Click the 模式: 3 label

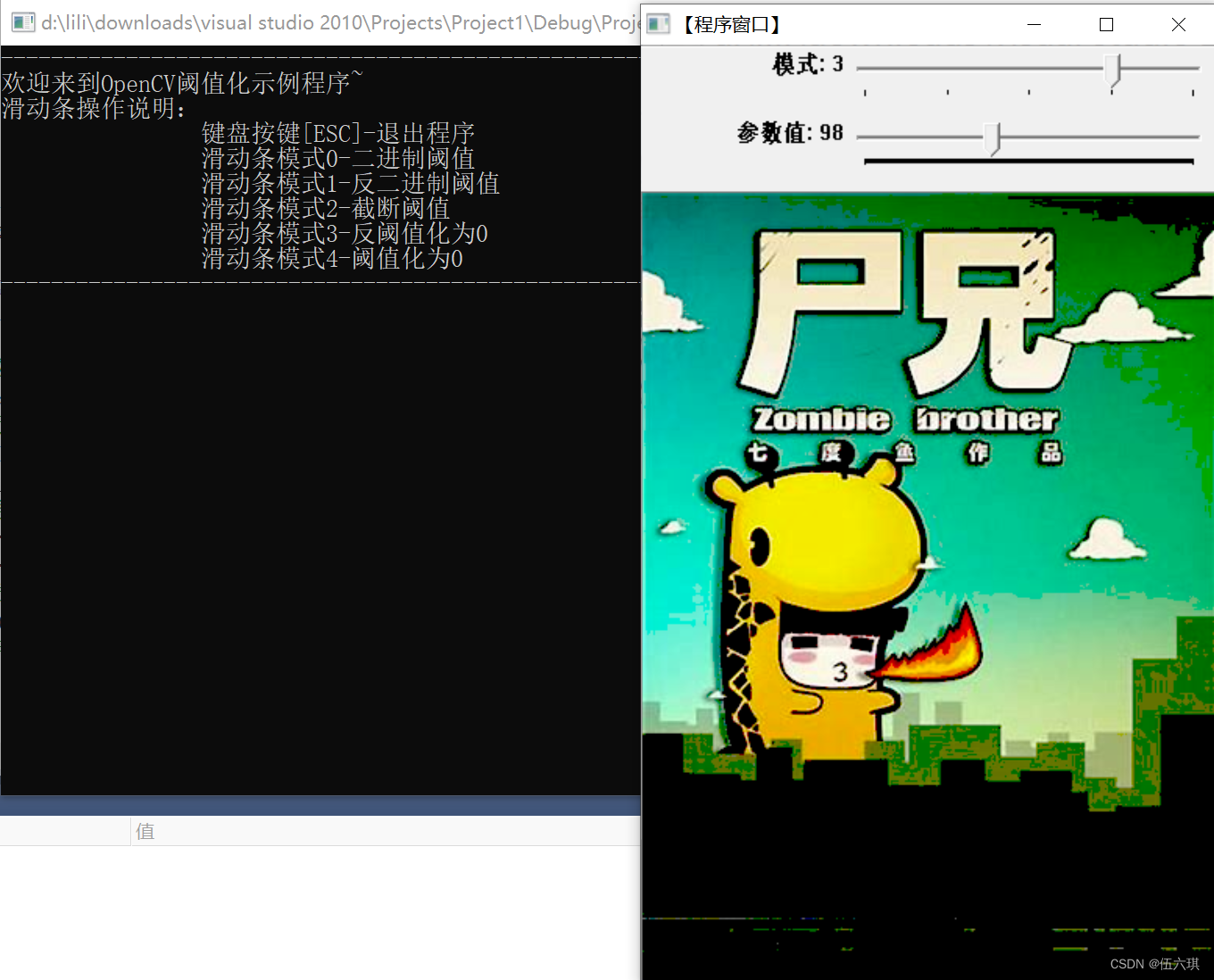[x=808, y=64]
